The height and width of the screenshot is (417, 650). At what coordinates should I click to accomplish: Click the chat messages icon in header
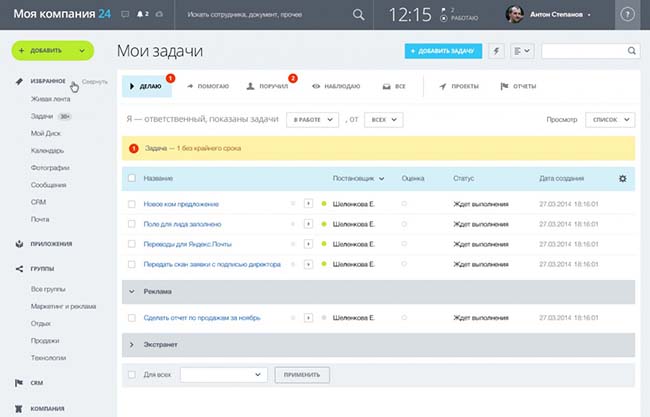pyautogui.click(x=124, y=15)
